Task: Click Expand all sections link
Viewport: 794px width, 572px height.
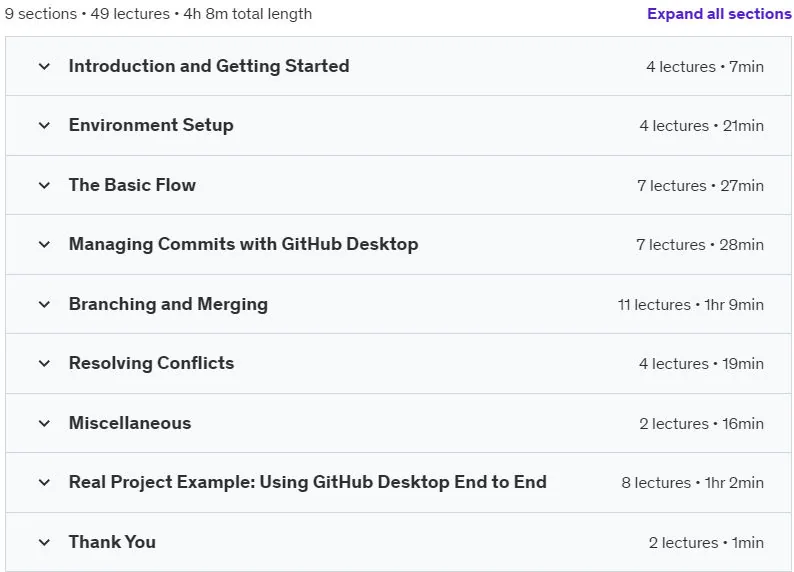Action: point(719,14)
